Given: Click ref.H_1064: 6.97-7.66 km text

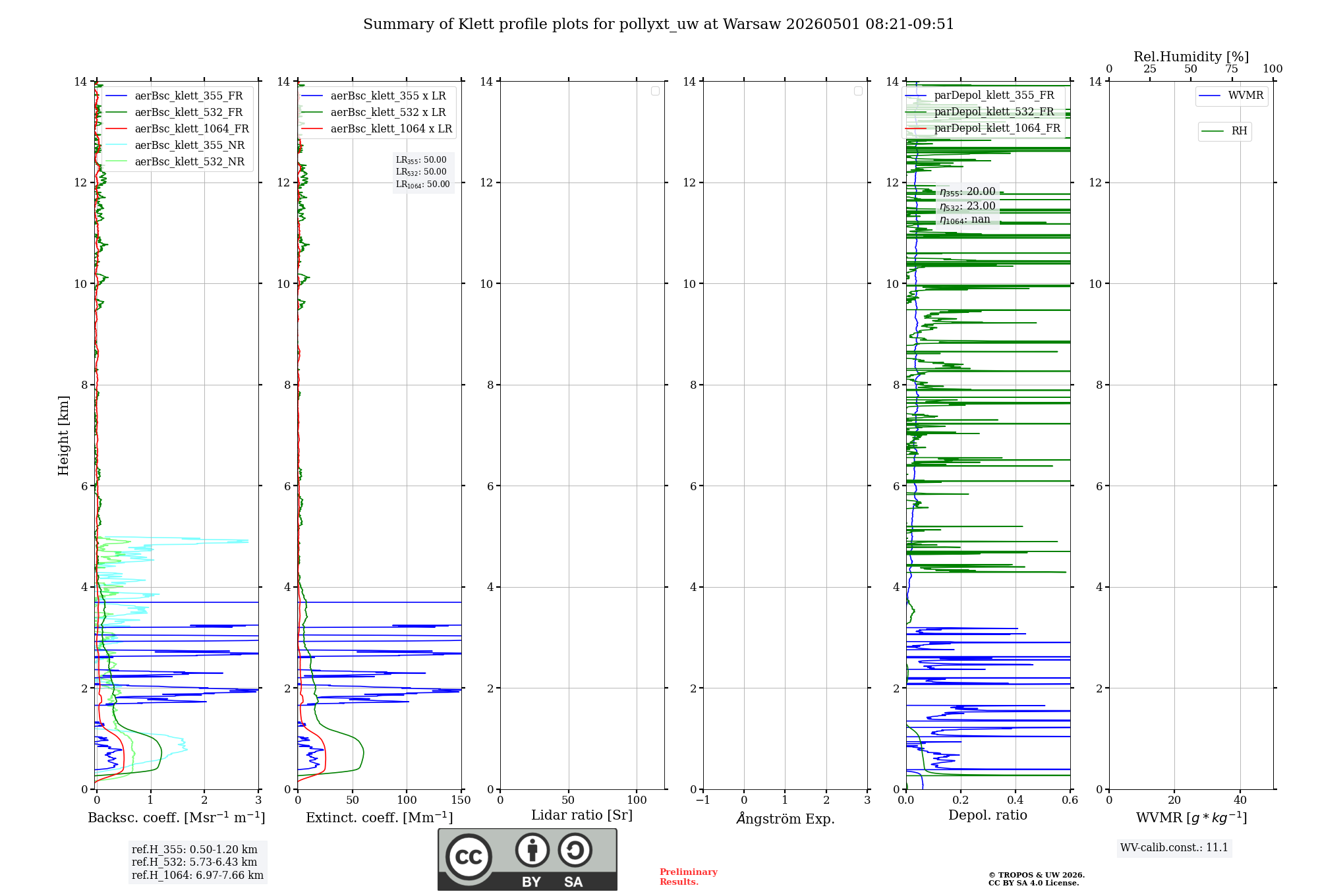Looking at the screenshot, I should point(198,876).
